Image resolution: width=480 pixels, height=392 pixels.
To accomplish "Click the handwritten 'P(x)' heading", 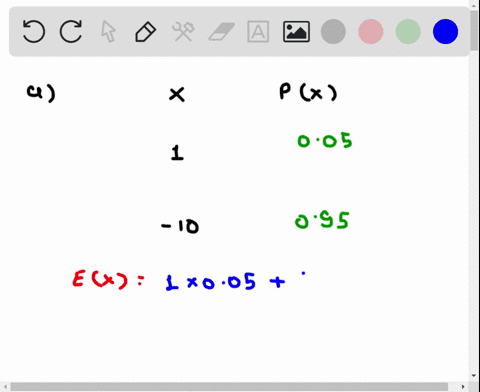I will pos(308,92).
